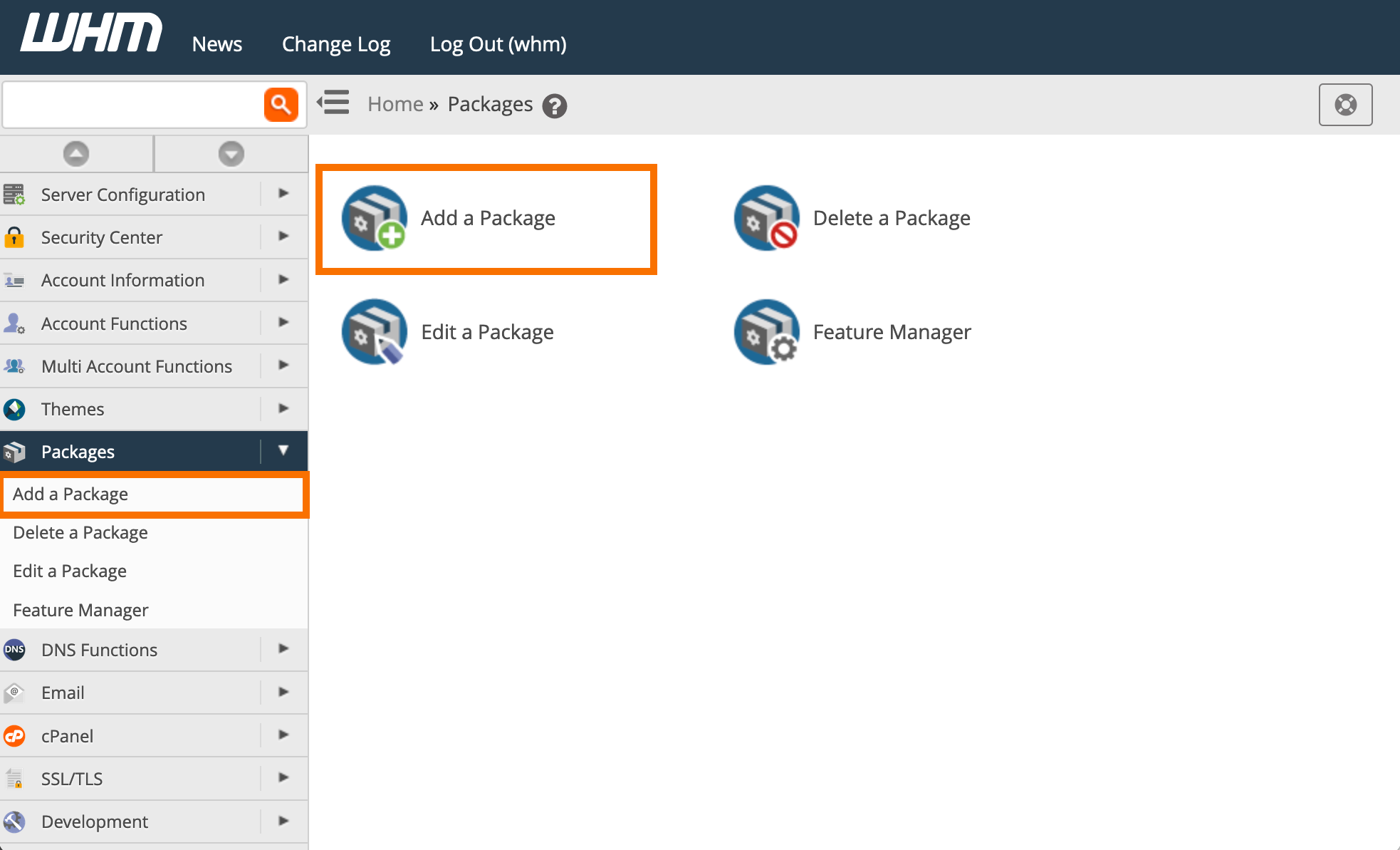1400x850 pixels.
Task: Go to Home breadcrumb link
Action: click(395, 104)
